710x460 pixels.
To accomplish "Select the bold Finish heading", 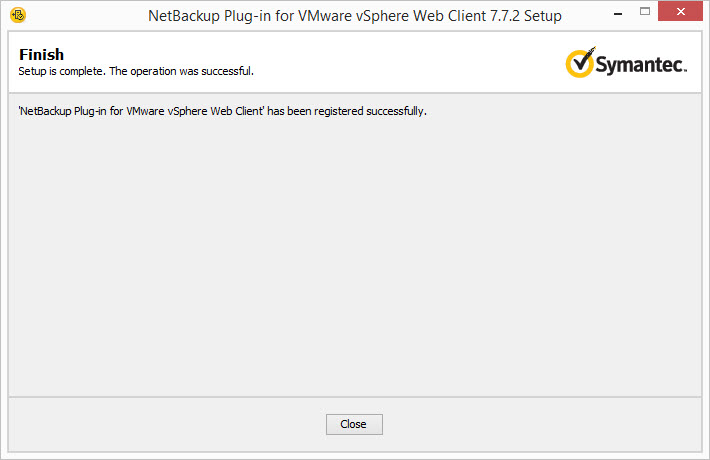I will (x=42, y=55).
